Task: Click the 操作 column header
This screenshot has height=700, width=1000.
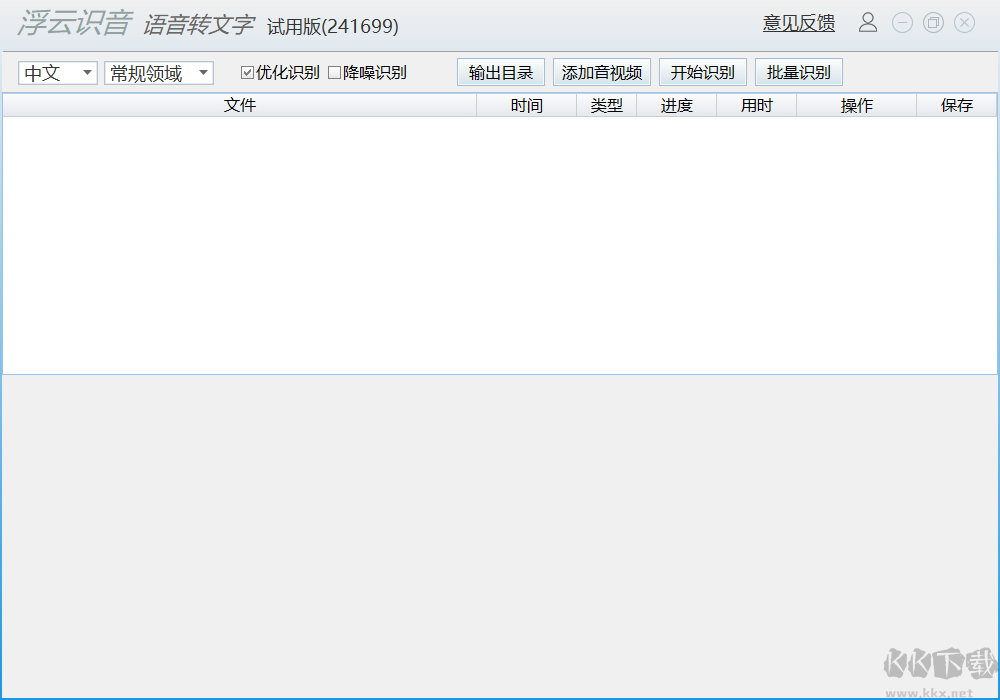Action: coord(856,104)
